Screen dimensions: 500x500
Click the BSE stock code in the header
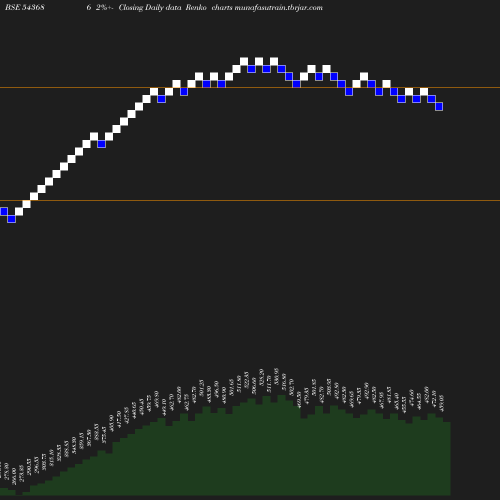coord(25,7)
